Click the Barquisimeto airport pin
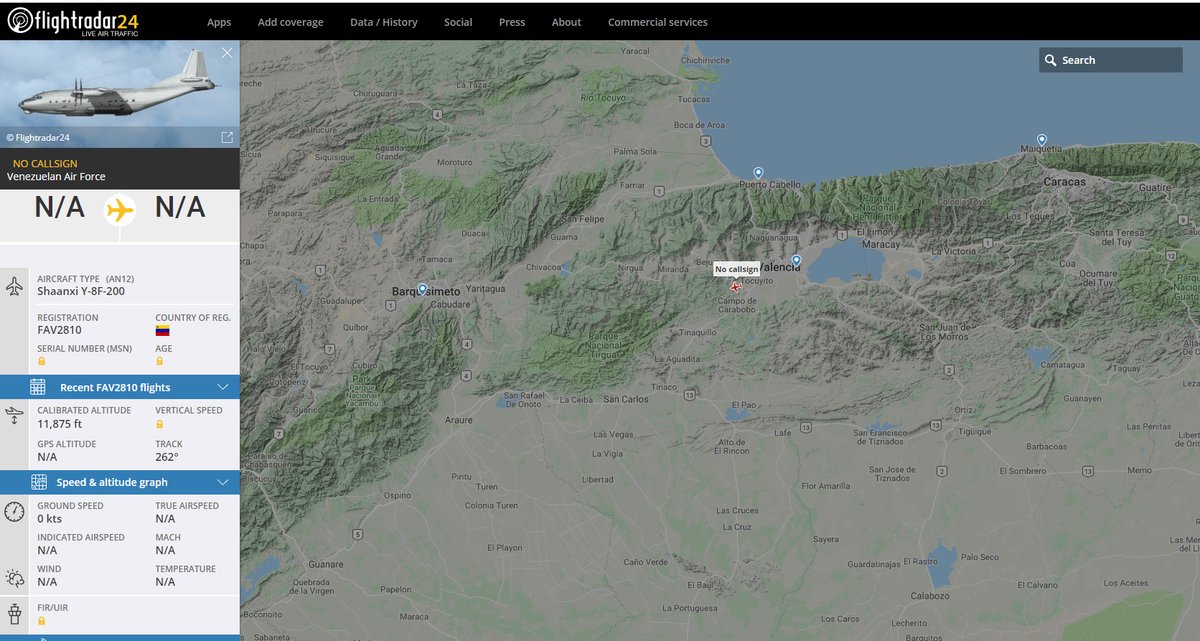This screenshot has height=641, width=1200. [x=422, y=289]
